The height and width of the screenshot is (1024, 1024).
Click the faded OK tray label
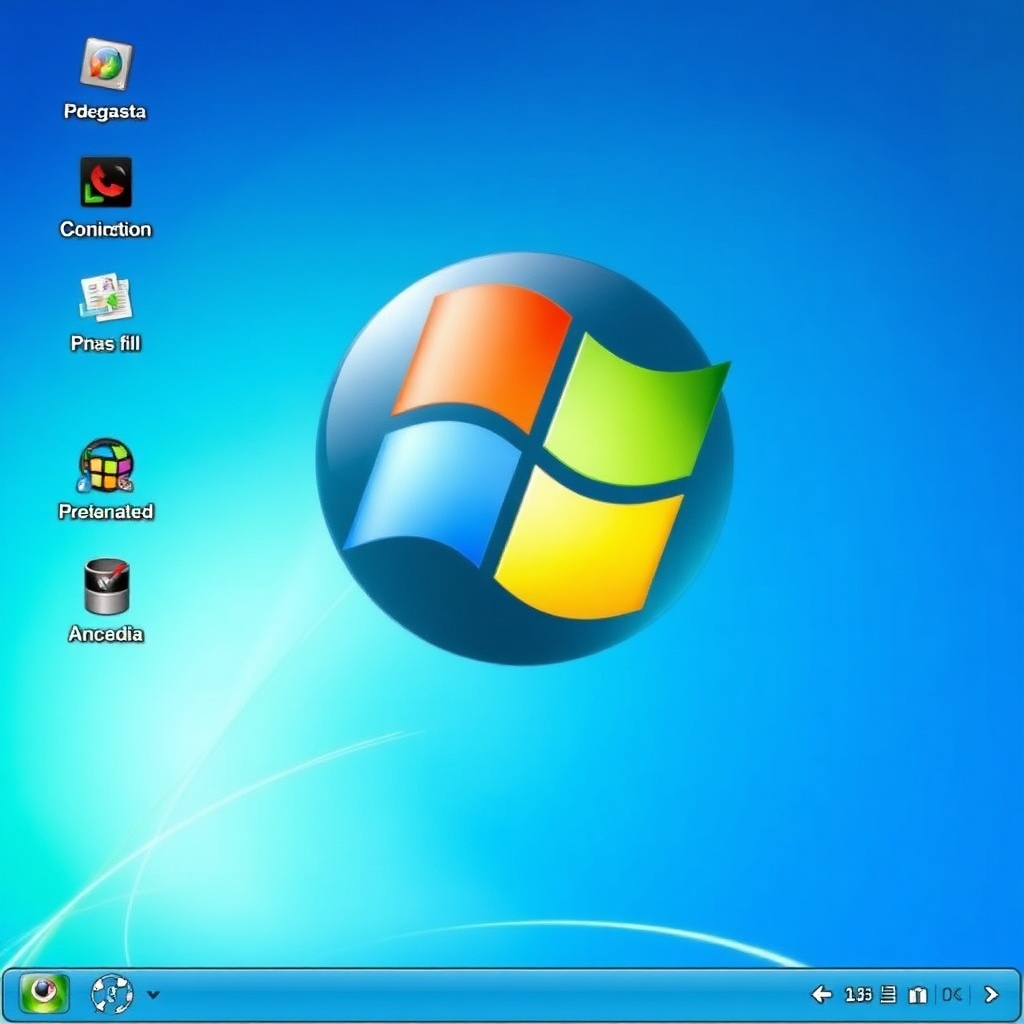click(952, 995)
